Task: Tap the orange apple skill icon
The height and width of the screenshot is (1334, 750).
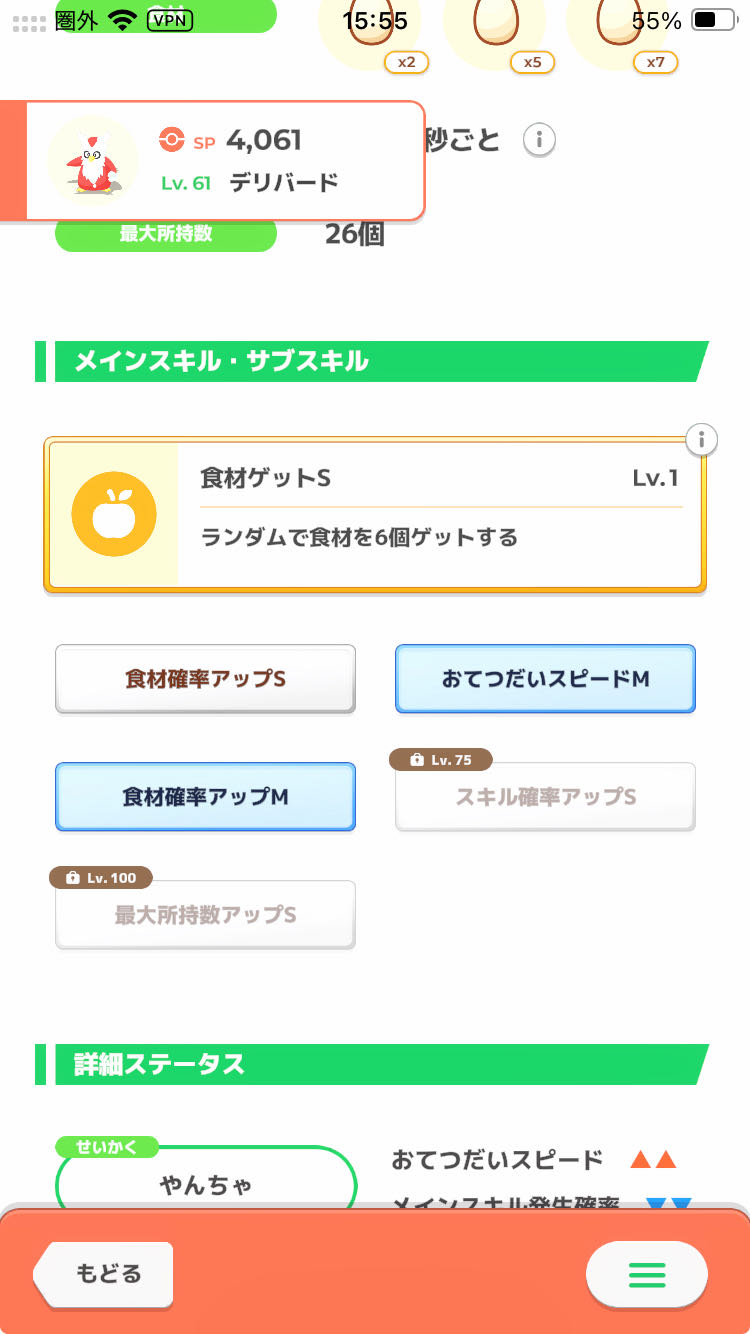Action: (114, 514)
